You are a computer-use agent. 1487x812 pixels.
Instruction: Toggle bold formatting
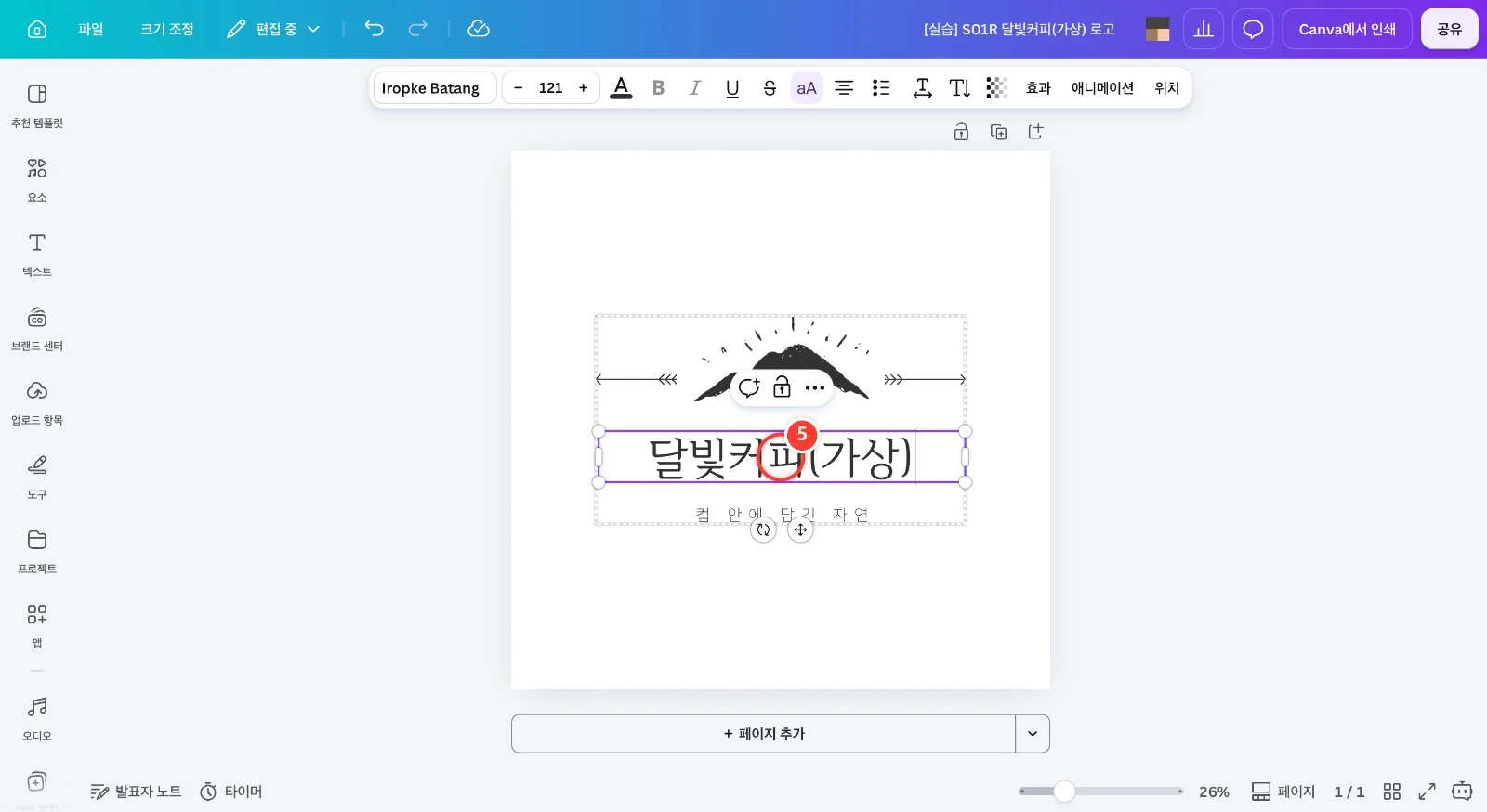(x=658, y=88)
